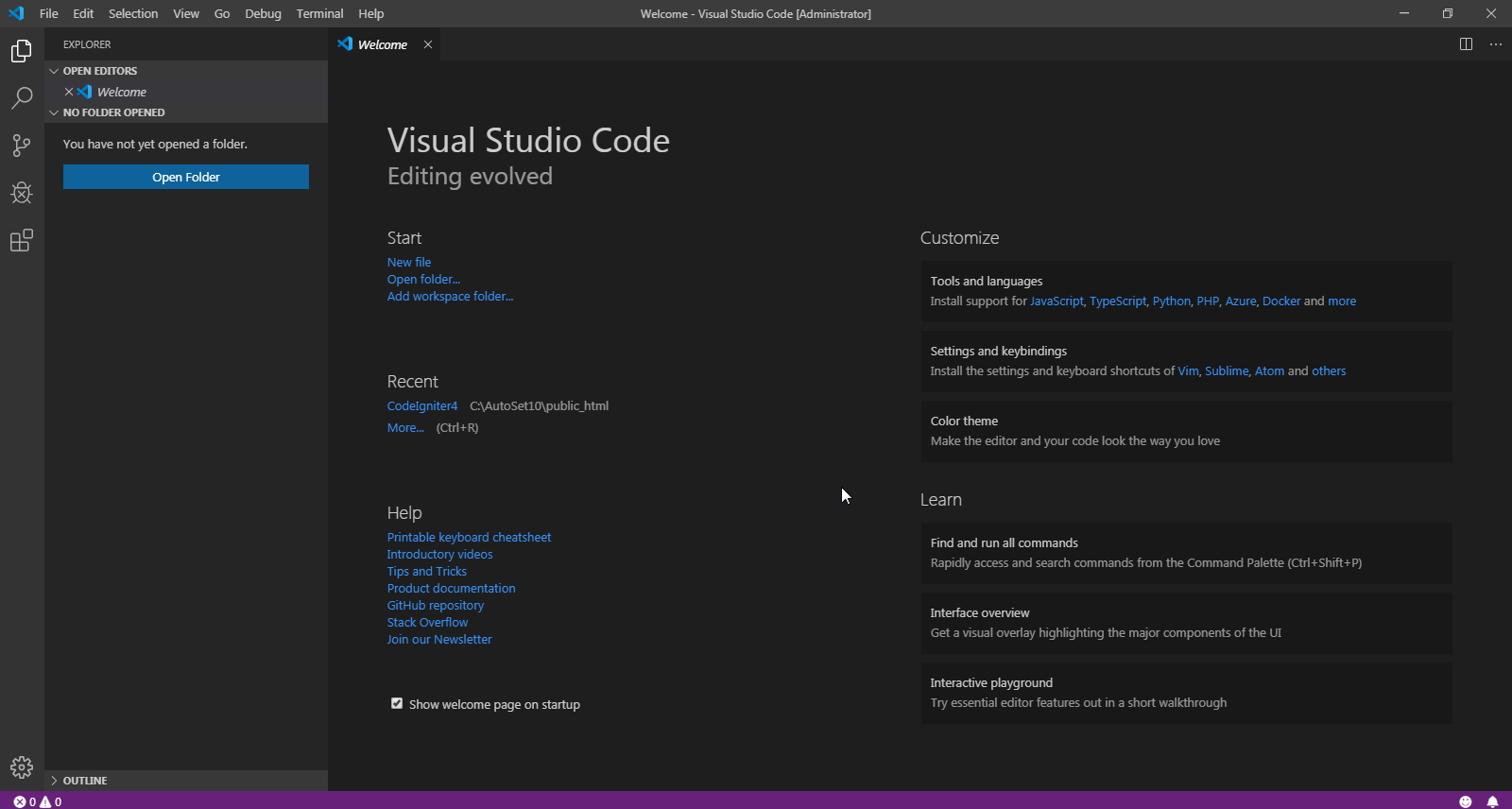Image resolution: width=1512 pixels, height=809 pixels.
Task: Open the Color theme card
Action: pos(1186,431)
